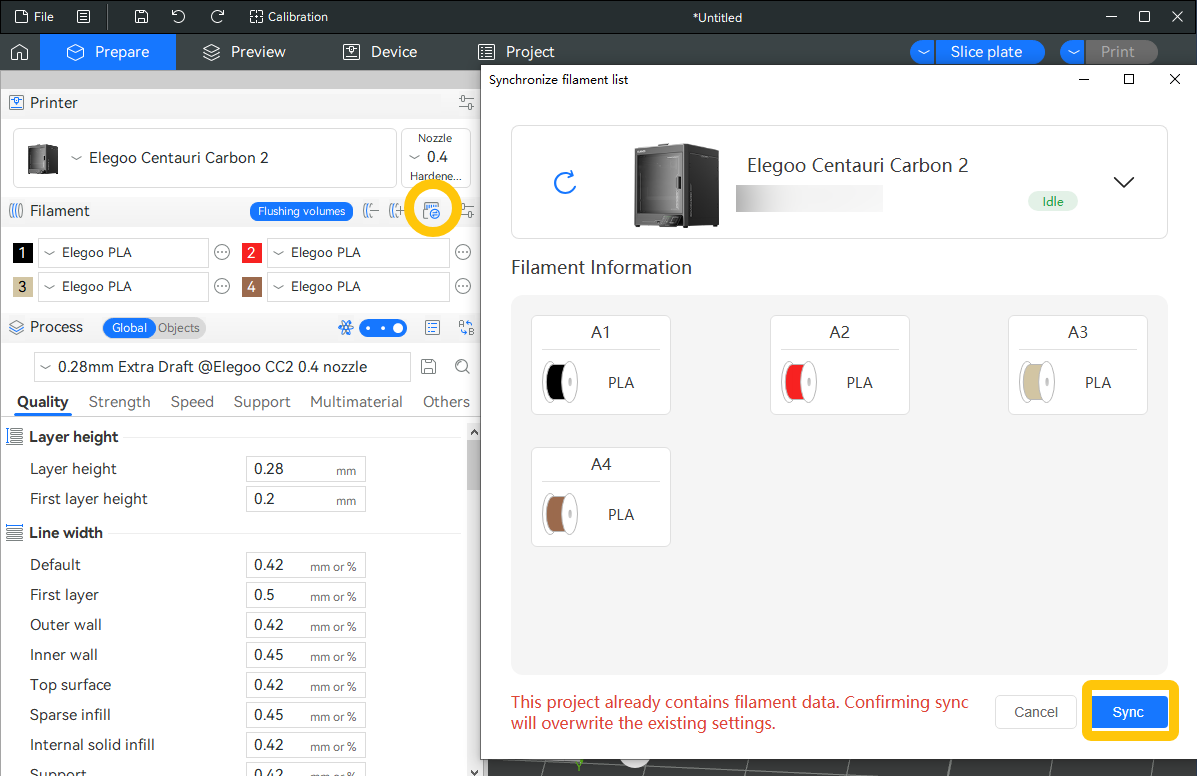Click the First layer height value field
Screen dimensions: 1197x776
coord(305,500)
